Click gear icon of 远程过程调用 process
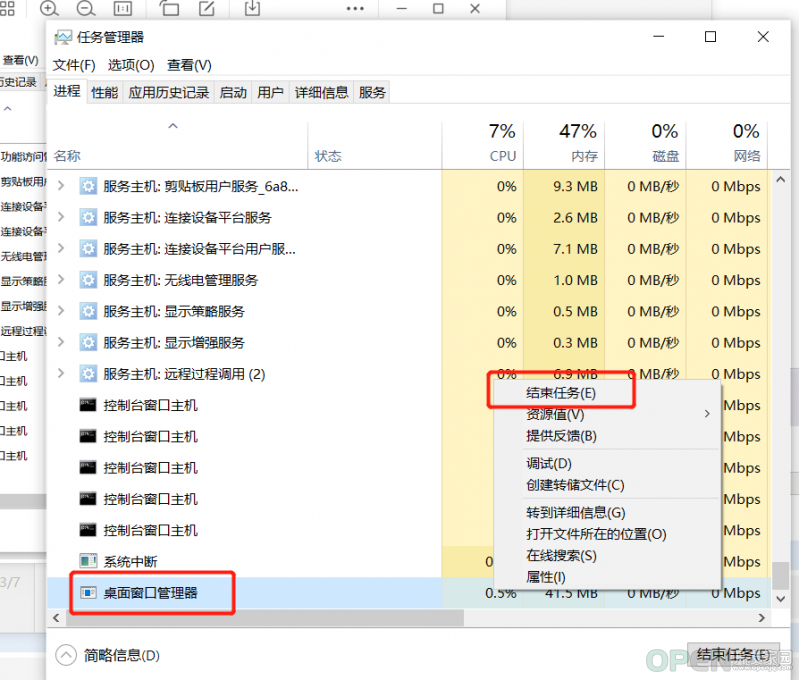Image resolution: width=799 pixels, height=680 pixels. tap(89, 374)
